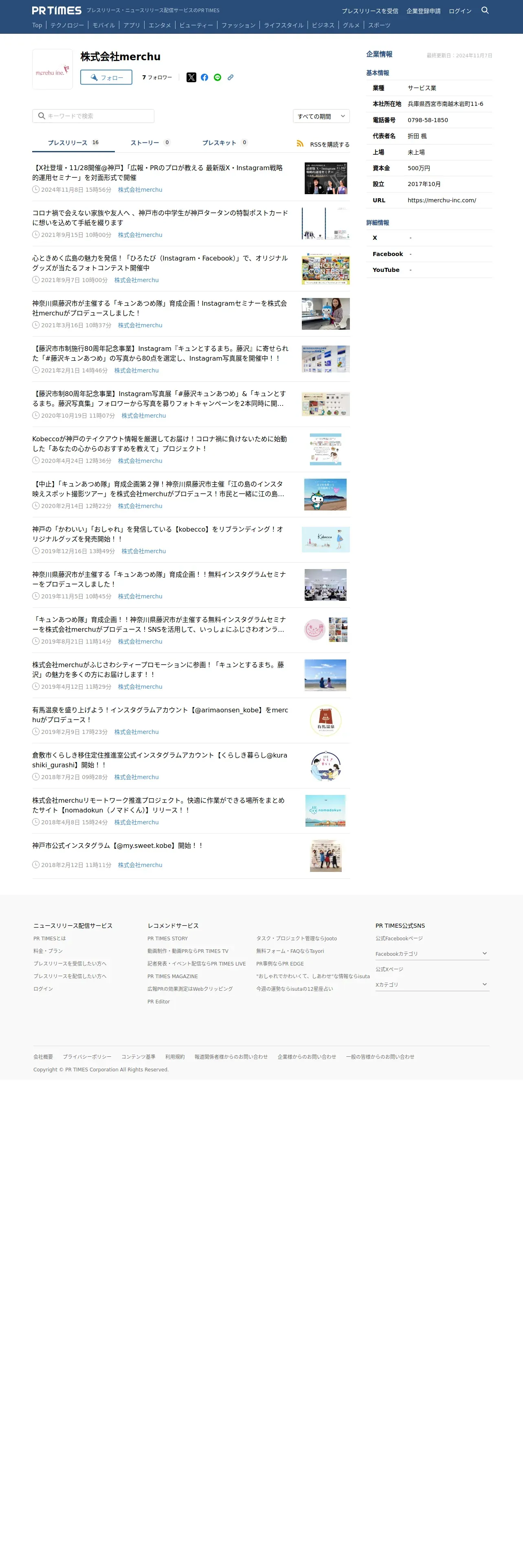Open the モバイル category in nav
This screenshot has height=1568, width=523.
103,26
